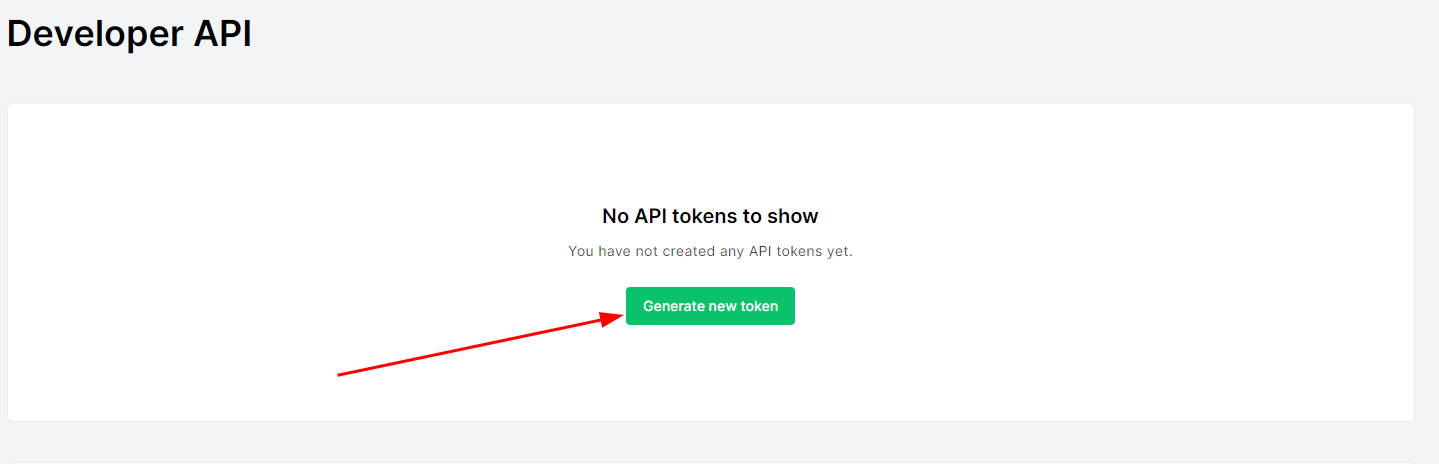Click the word 'yet.' in the description
The height and width of the screenshot is (464, 1439).
tap(837, 251)
